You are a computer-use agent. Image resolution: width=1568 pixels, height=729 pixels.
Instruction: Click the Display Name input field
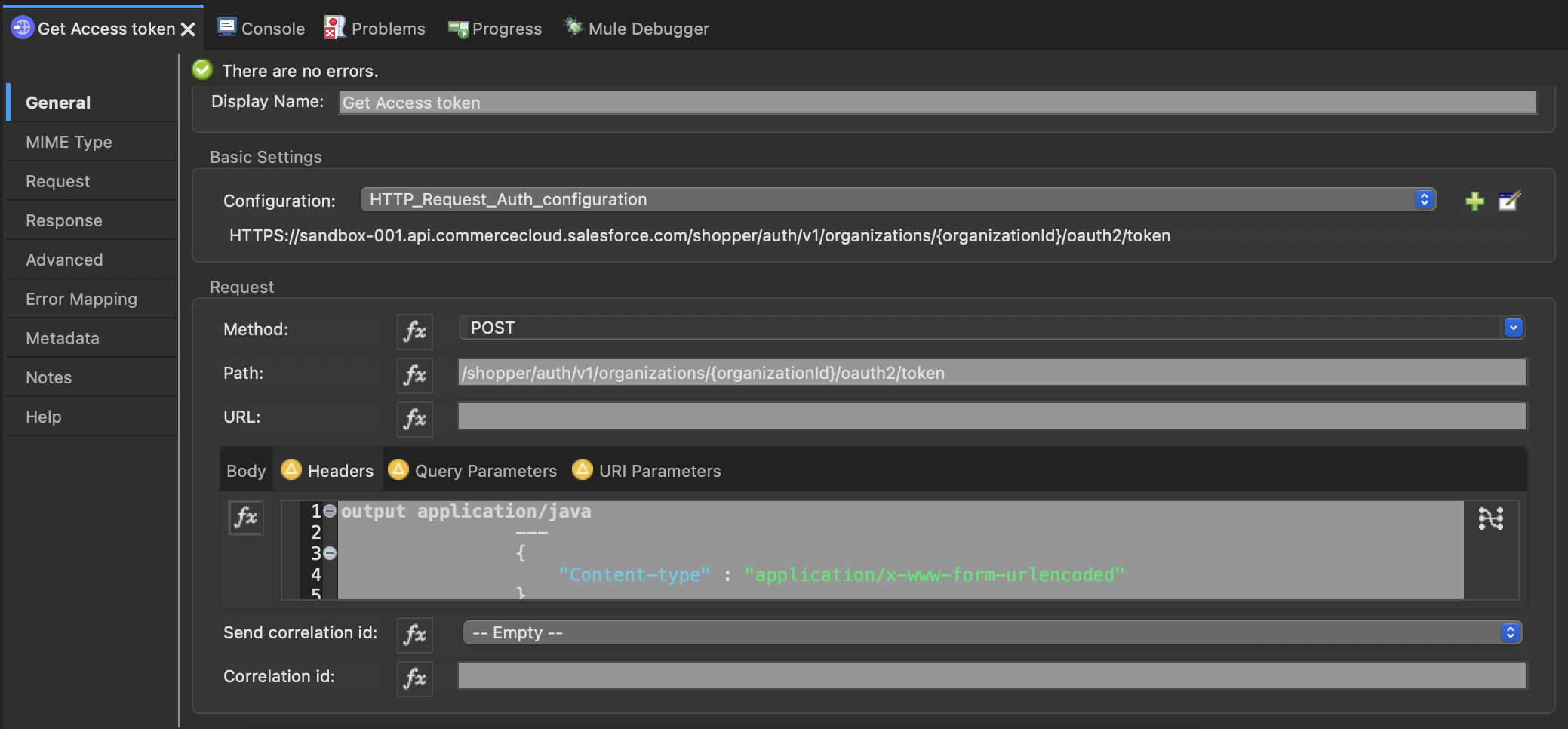[938, 103]
